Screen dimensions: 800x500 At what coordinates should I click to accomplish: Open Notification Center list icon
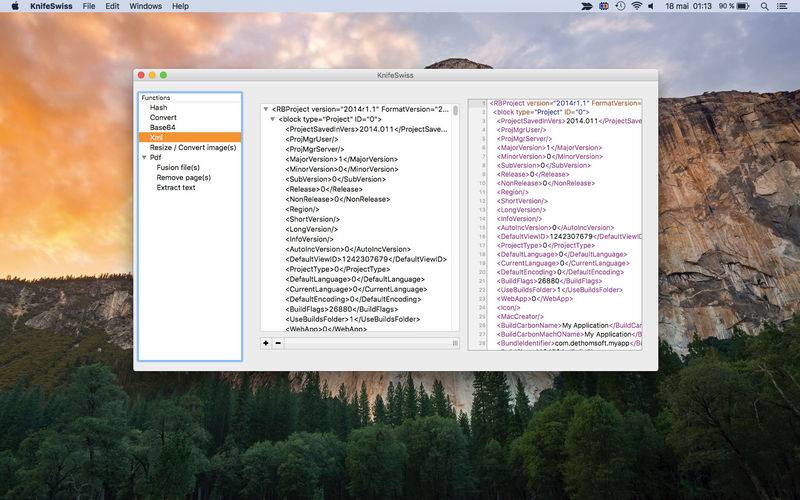click(x=782, y=6)
